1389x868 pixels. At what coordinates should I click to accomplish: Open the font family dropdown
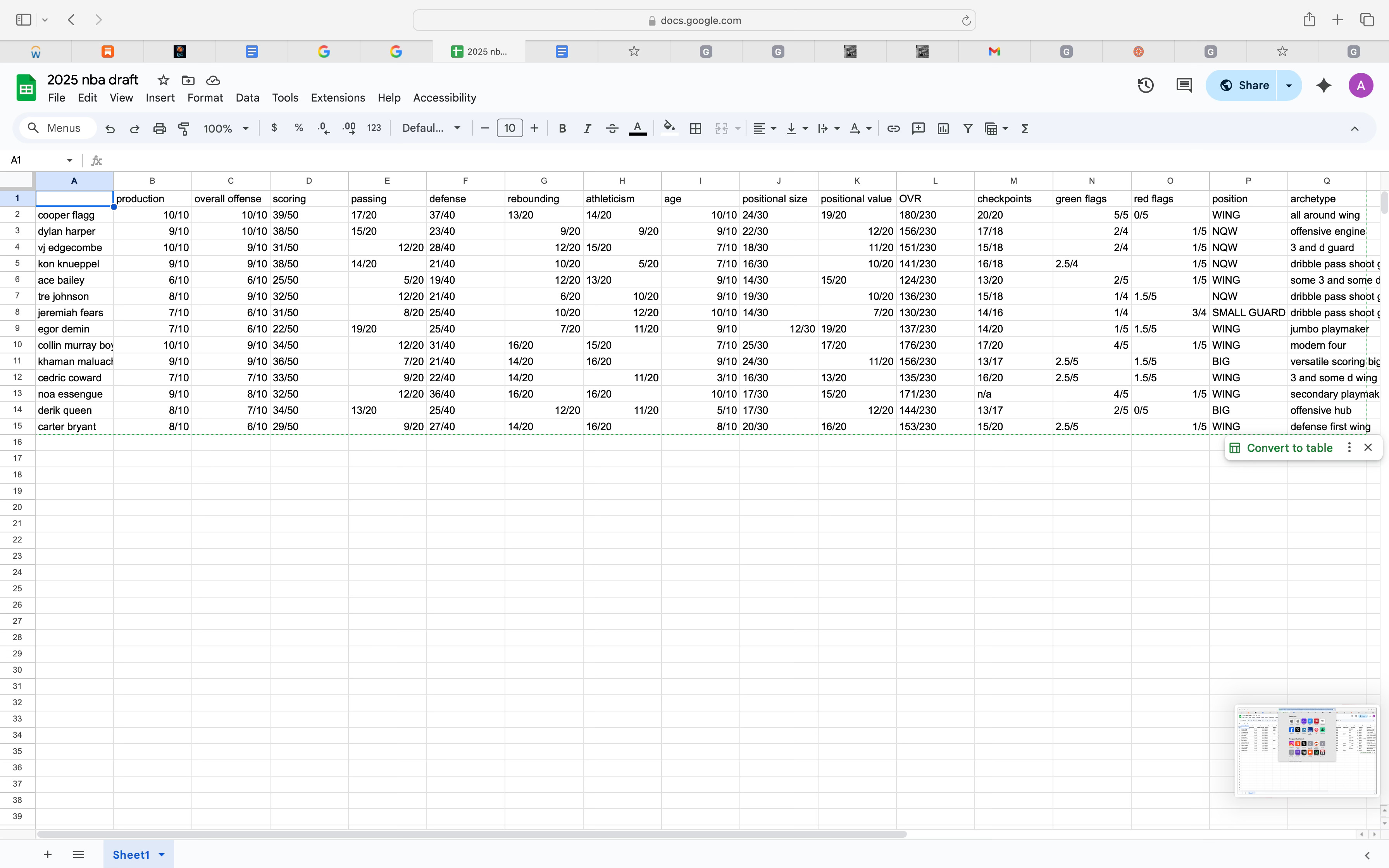point(431,128)
